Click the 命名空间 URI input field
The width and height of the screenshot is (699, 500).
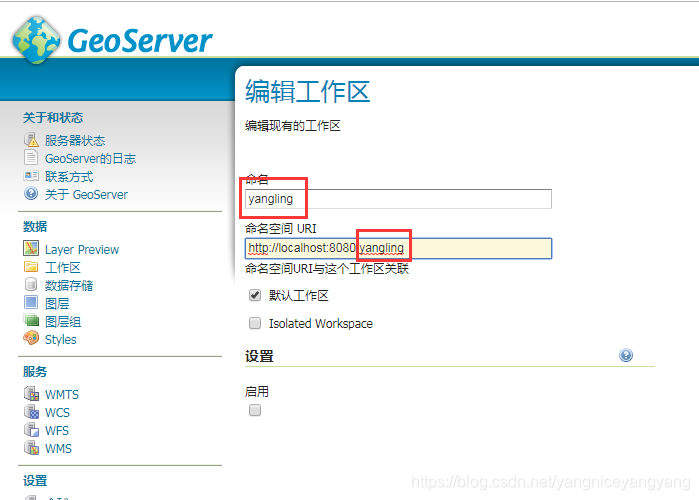398,248
